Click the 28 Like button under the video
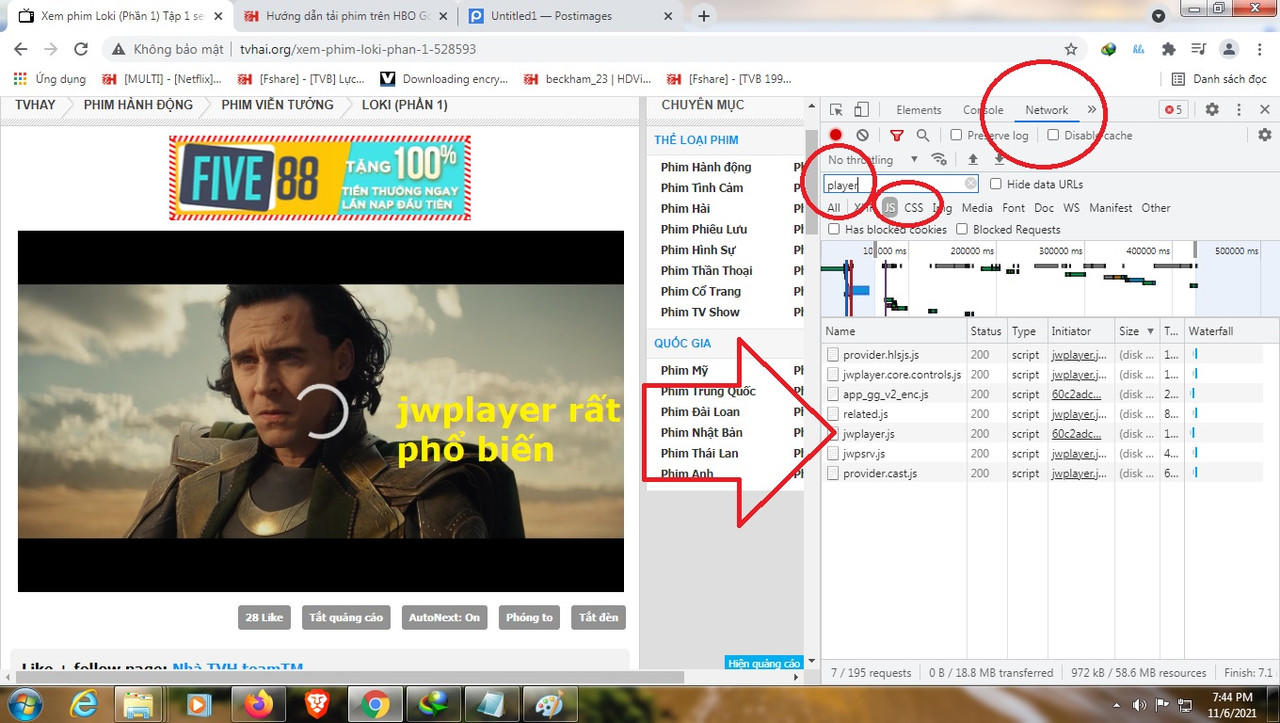Viewport: 1280px width, 723px height. click(x=264, y=617)
